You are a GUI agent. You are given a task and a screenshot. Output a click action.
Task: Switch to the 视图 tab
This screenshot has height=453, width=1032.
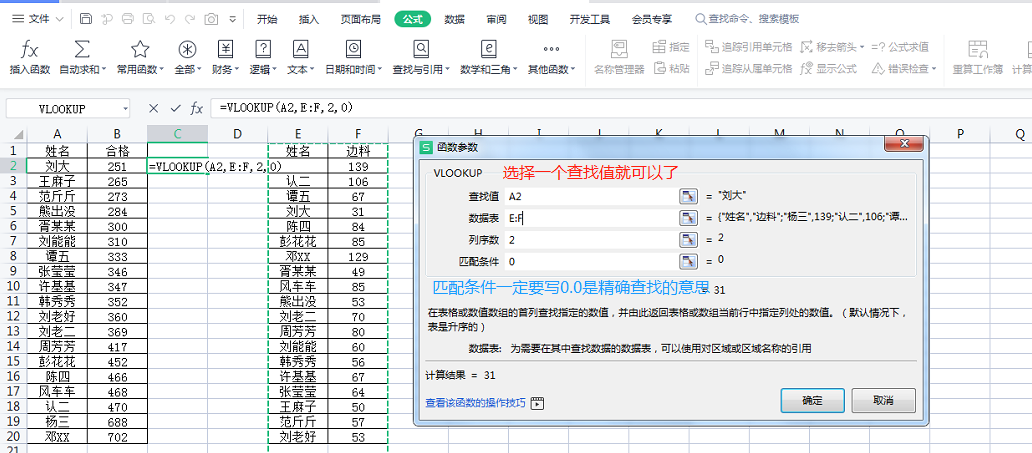click(538, 19)
